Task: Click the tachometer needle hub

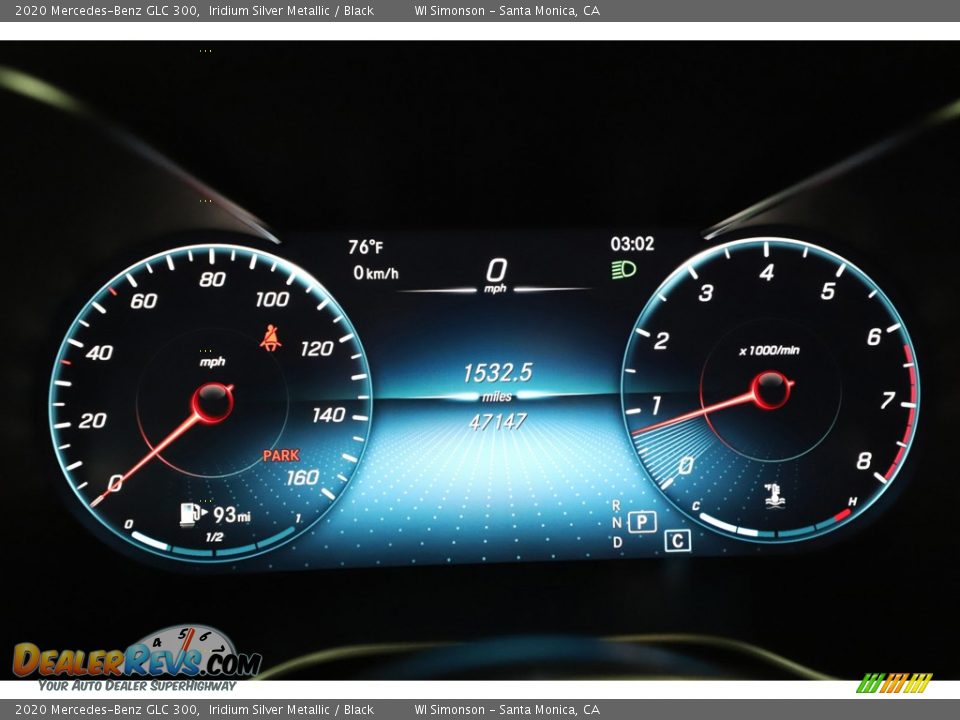Action: [x=771, y=389]
